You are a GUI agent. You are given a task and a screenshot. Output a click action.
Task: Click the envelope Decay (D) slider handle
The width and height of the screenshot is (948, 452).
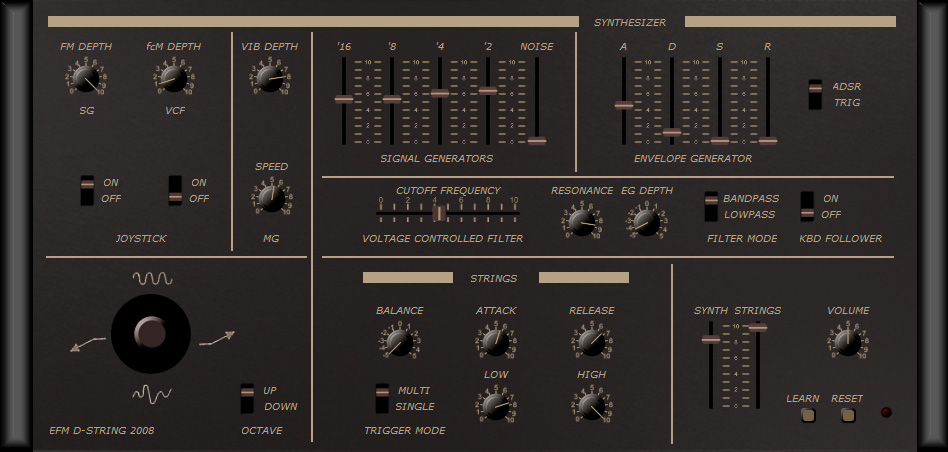click(672, 132)
